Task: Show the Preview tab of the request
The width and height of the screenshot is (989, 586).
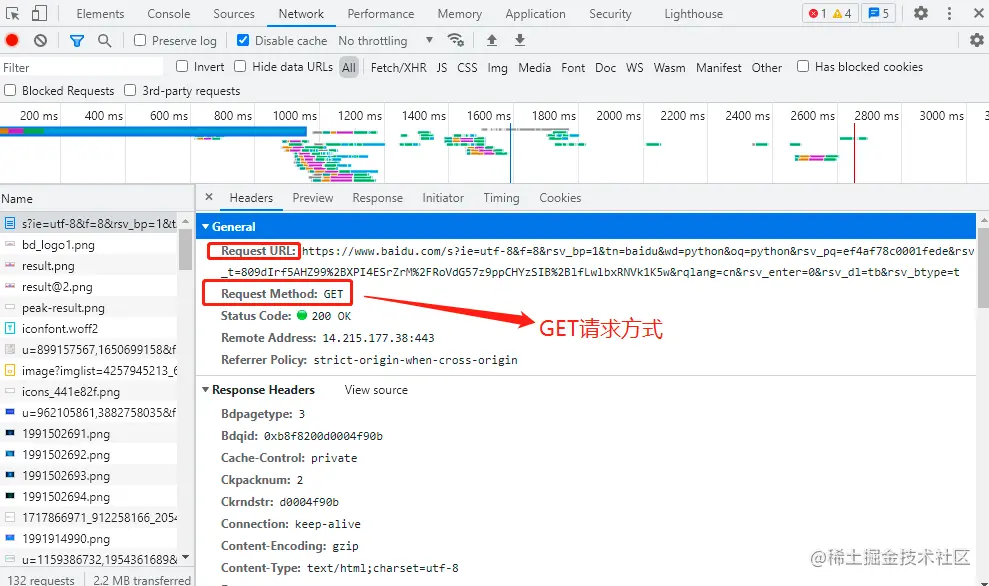Action: click(313, 197)
